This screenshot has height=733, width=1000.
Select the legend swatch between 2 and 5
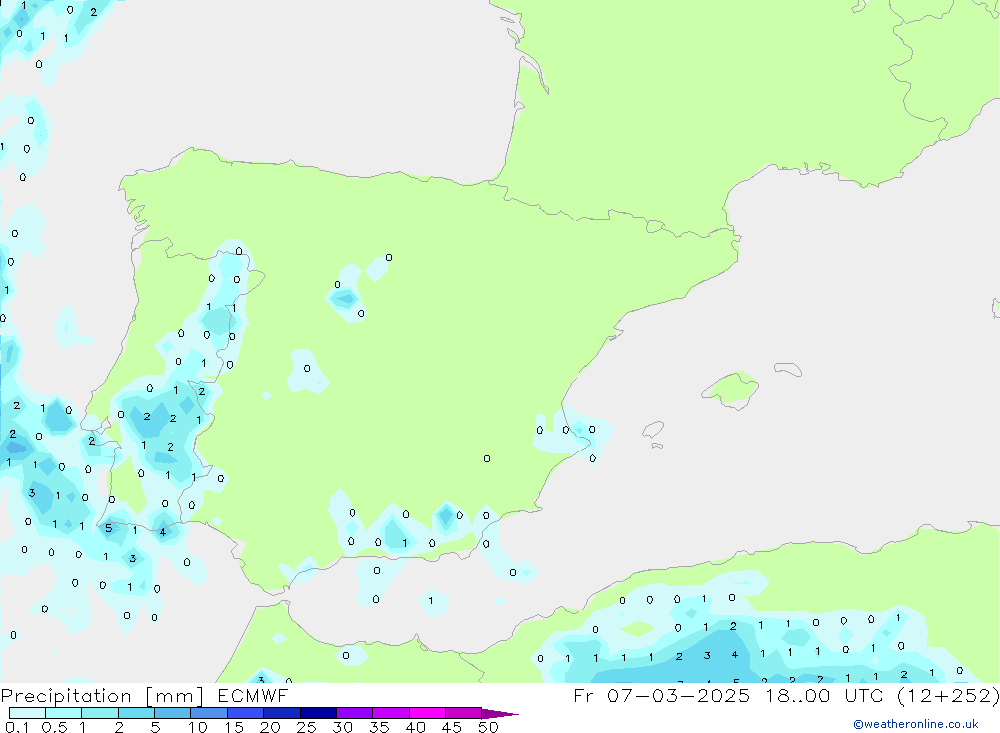pos(136,713)
